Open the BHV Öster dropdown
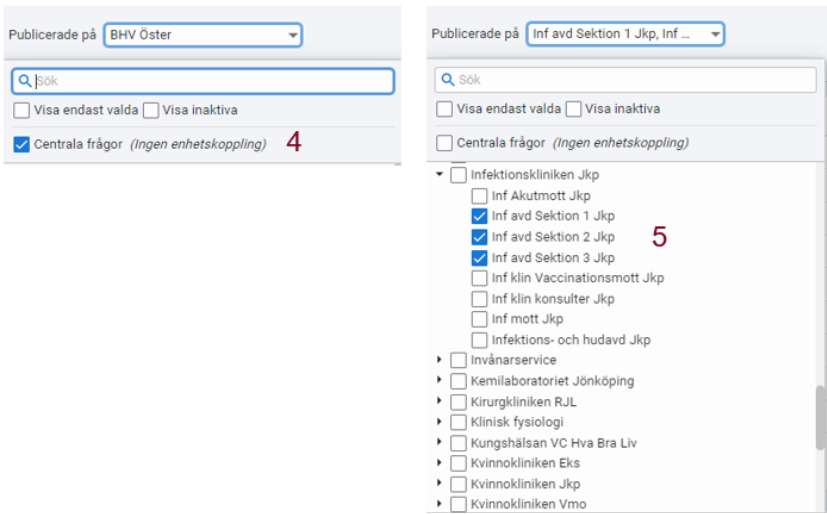Image resolution: width=827 pixels, height=514 pixels. 203,35
